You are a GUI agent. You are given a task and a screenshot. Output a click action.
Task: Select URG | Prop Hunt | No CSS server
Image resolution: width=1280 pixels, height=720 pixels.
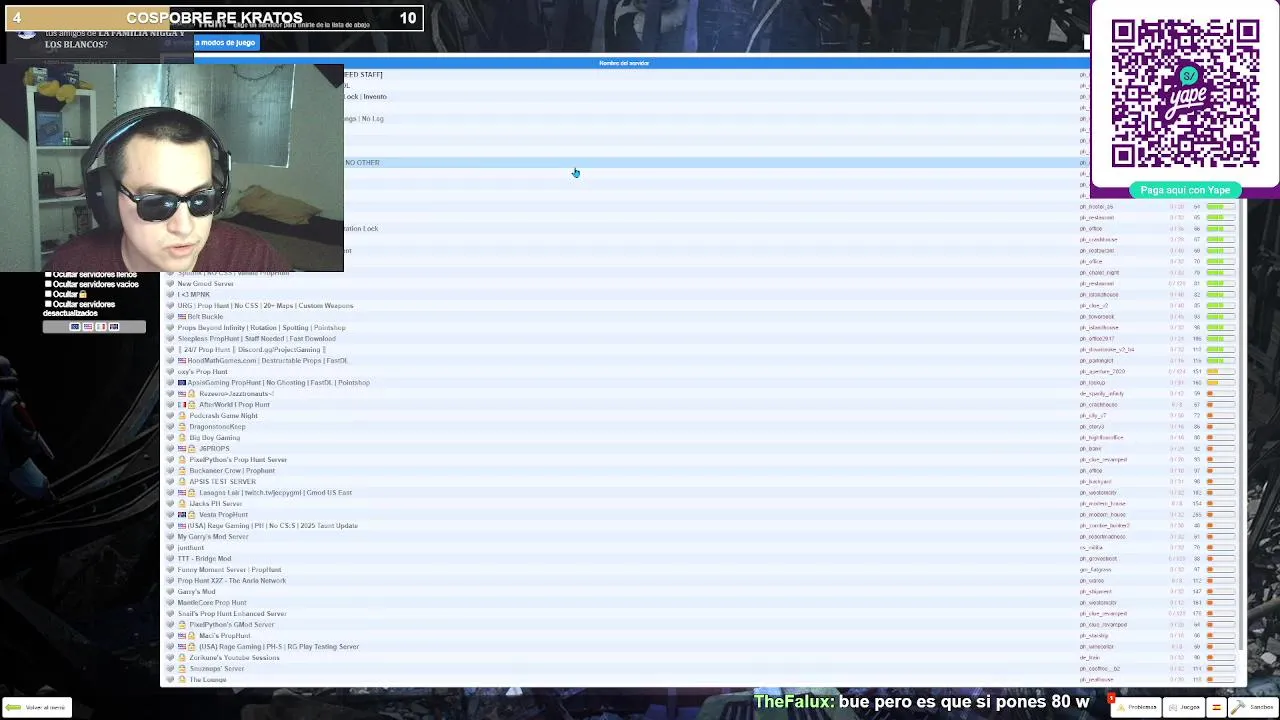[x=265, y=306]
